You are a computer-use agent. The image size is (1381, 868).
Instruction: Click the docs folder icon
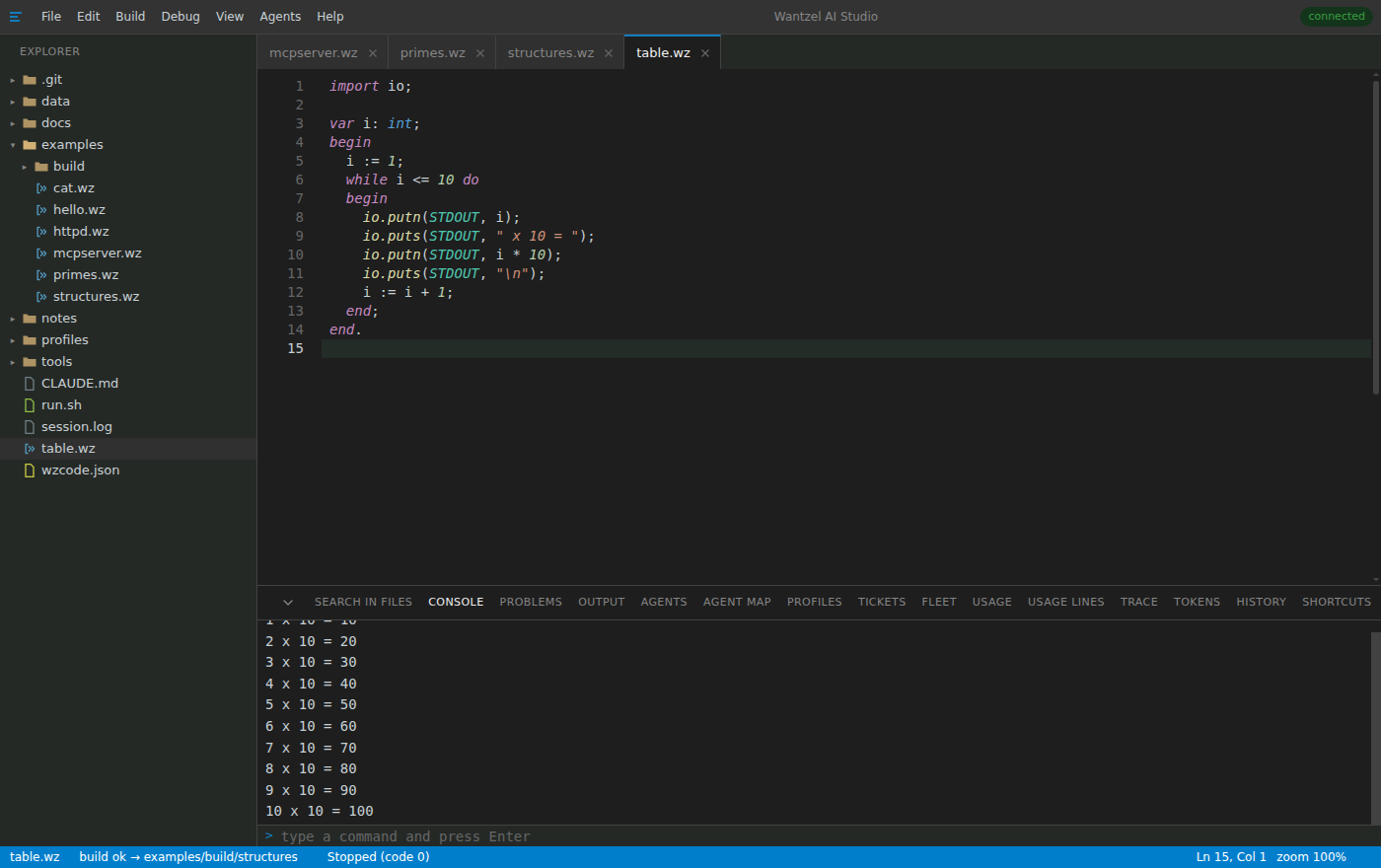(30, 123)
